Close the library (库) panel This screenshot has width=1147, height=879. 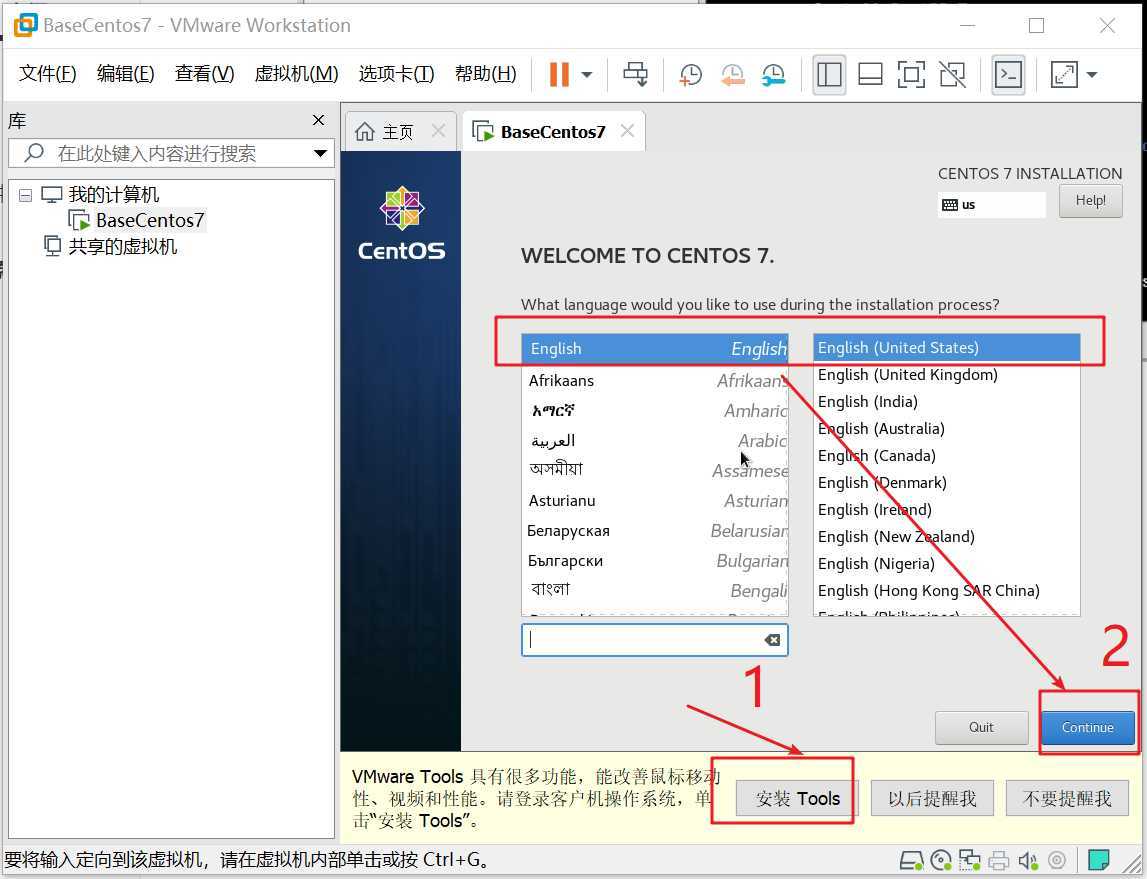[318, 120]
